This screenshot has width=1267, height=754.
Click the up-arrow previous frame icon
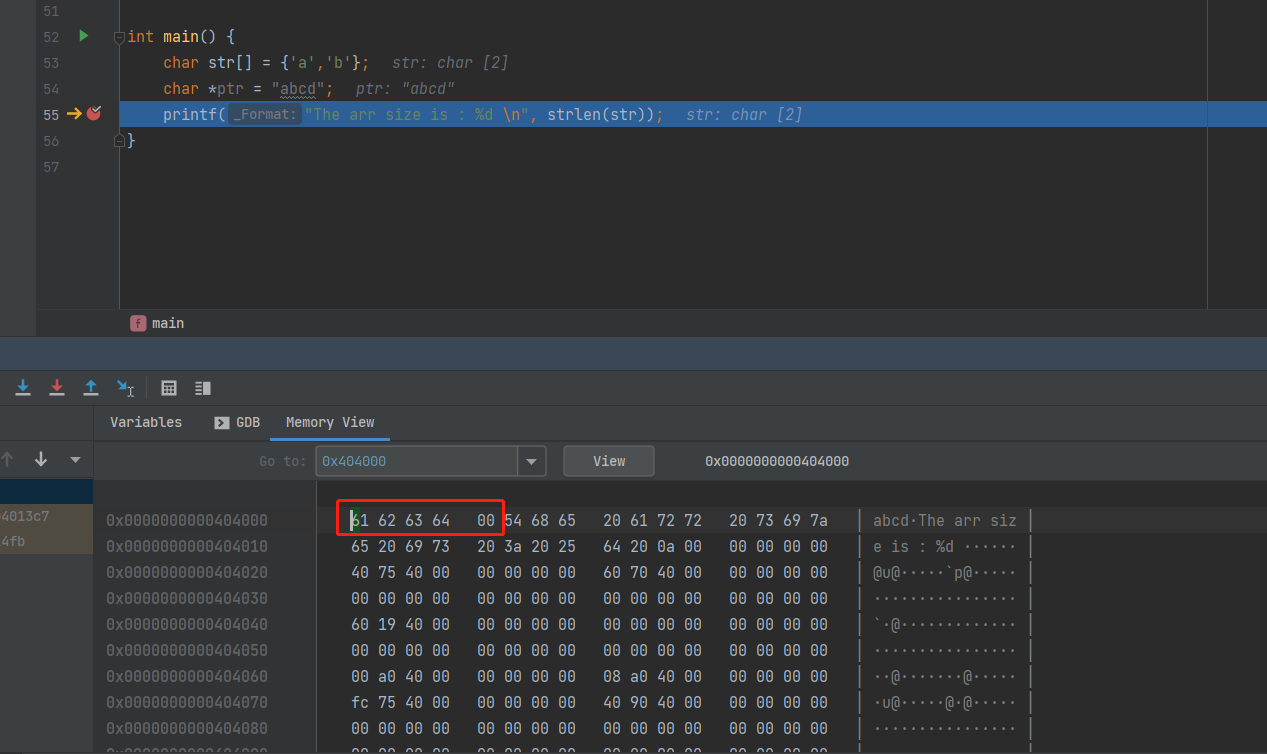(x=8, y=460)
